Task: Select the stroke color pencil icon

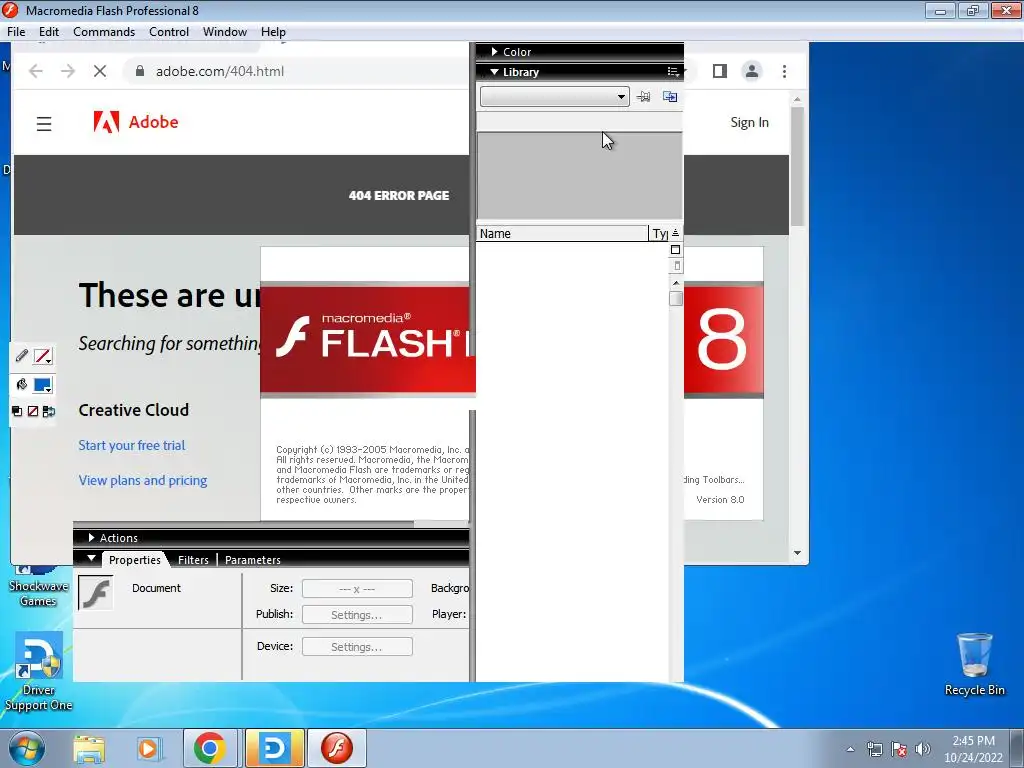Action: [22, 356]
